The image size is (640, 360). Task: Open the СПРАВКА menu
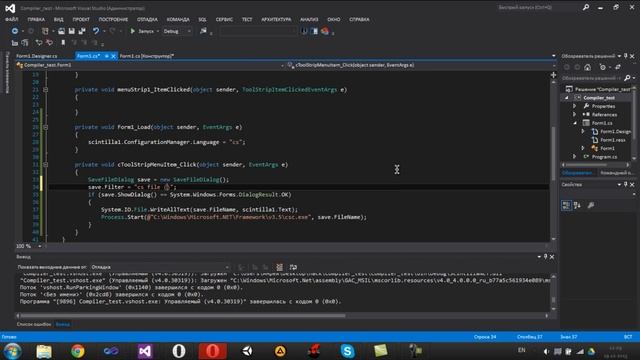359,19
